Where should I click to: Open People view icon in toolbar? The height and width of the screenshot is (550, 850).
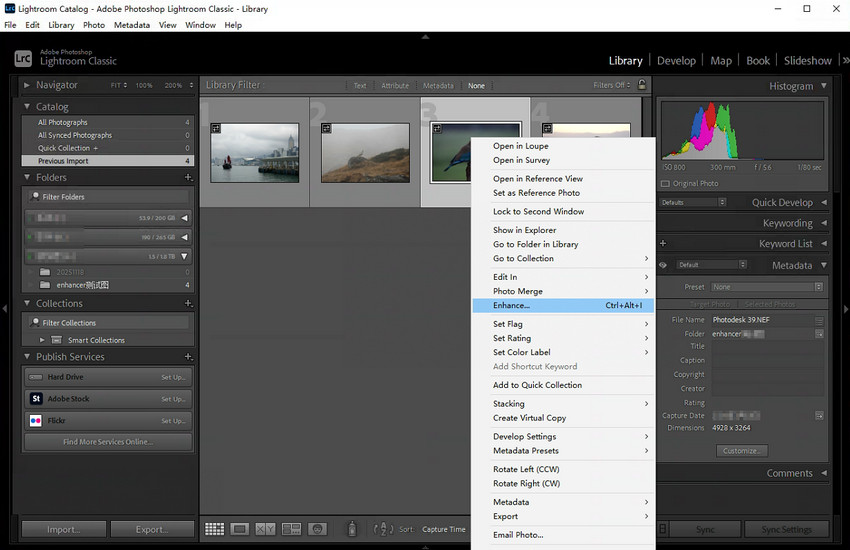[317, 529]
